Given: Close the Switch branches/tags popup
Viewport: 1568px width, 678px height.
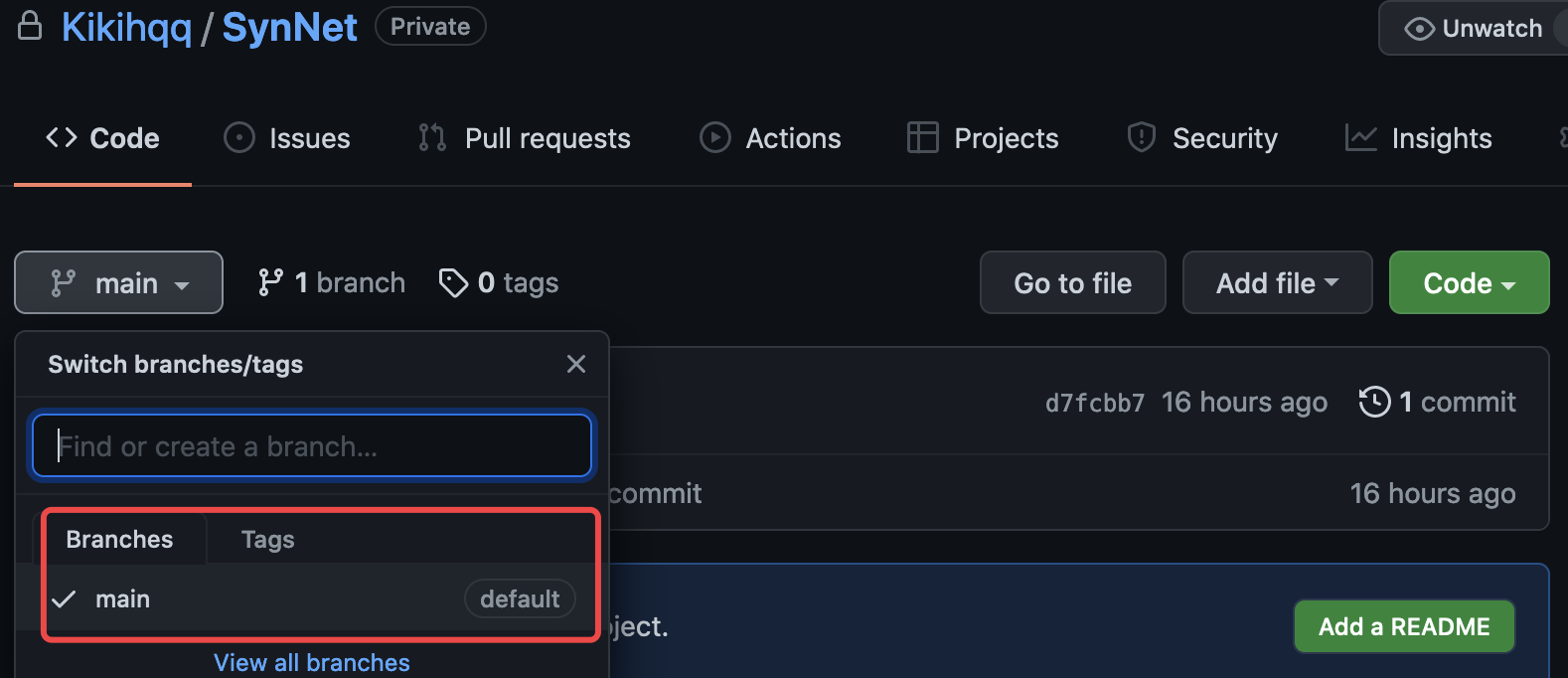Looking at the screenshot, I should coord(576,364).
